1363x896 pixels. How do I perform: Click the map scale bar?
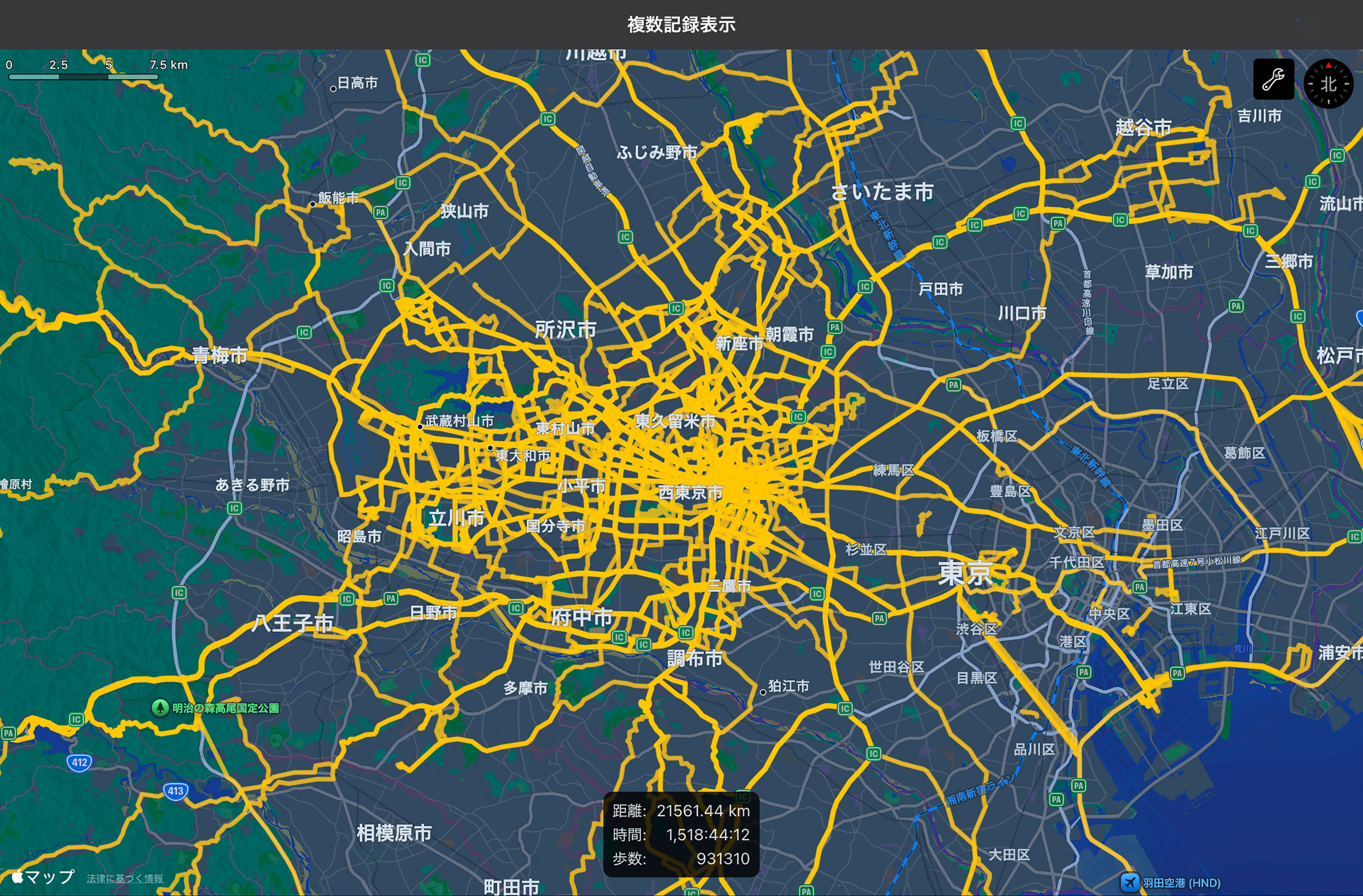tap(83, 76)
